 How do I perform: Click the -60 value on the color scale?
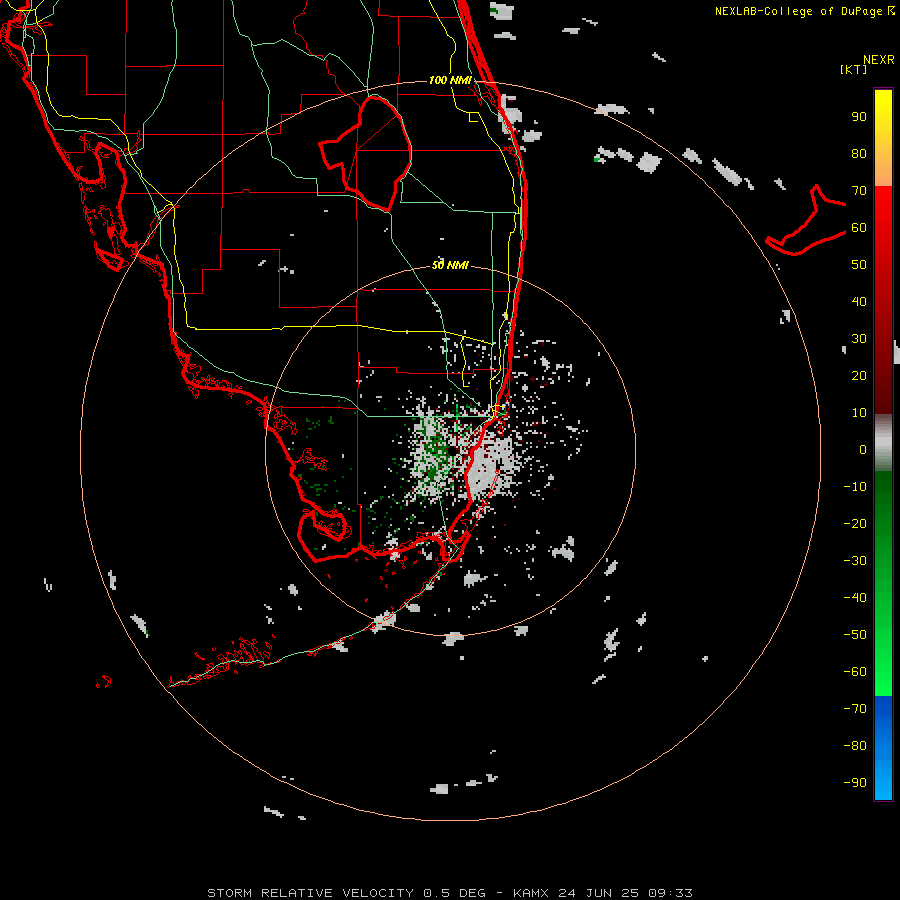[855, 672]
